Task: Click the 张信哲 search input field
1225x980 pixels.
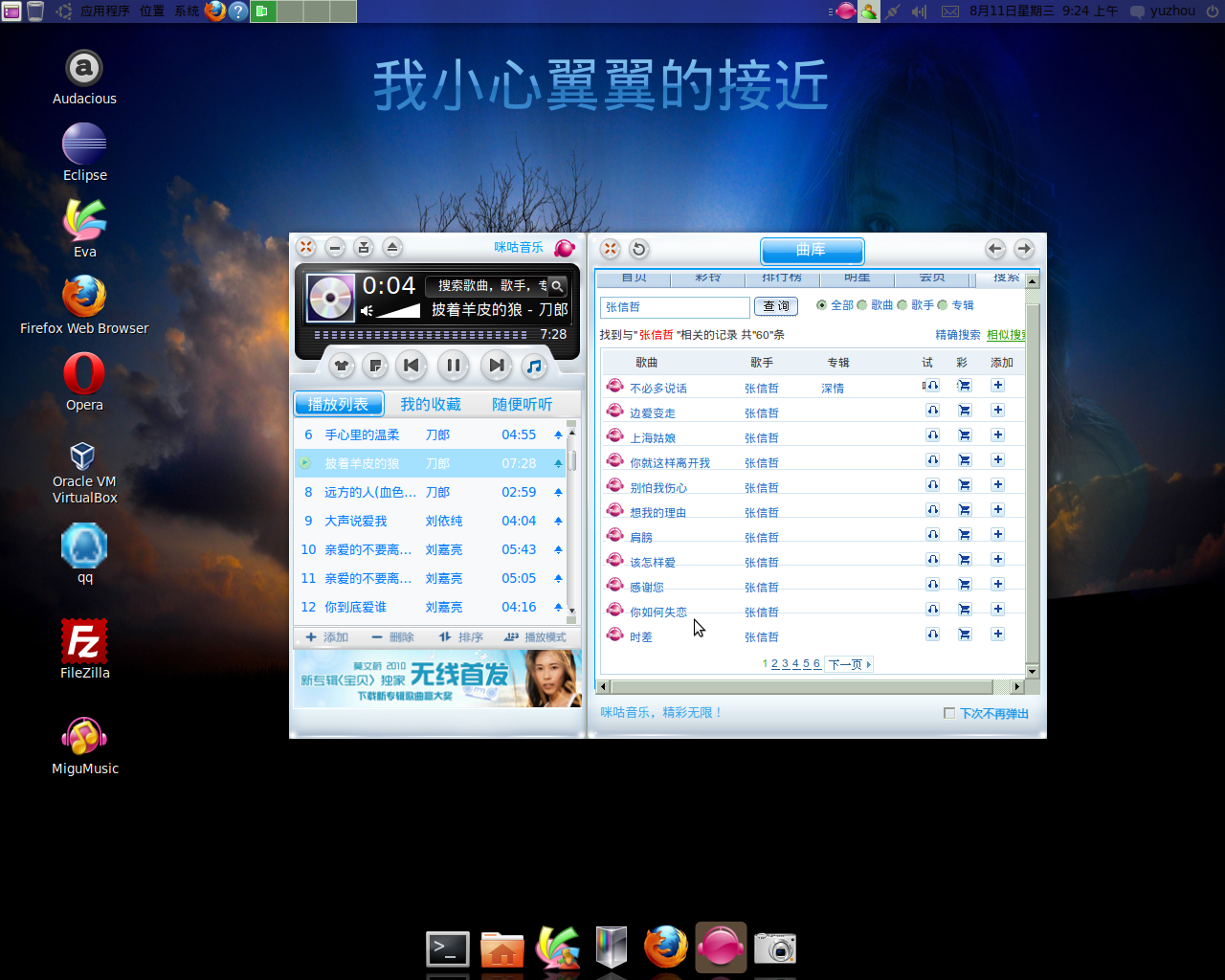Action: pos(675,307)
